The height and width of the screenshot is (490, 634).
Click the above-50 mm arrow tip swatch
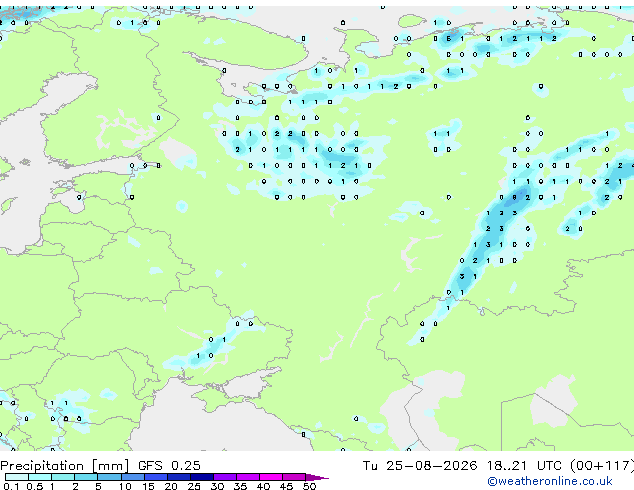point(316,477)
